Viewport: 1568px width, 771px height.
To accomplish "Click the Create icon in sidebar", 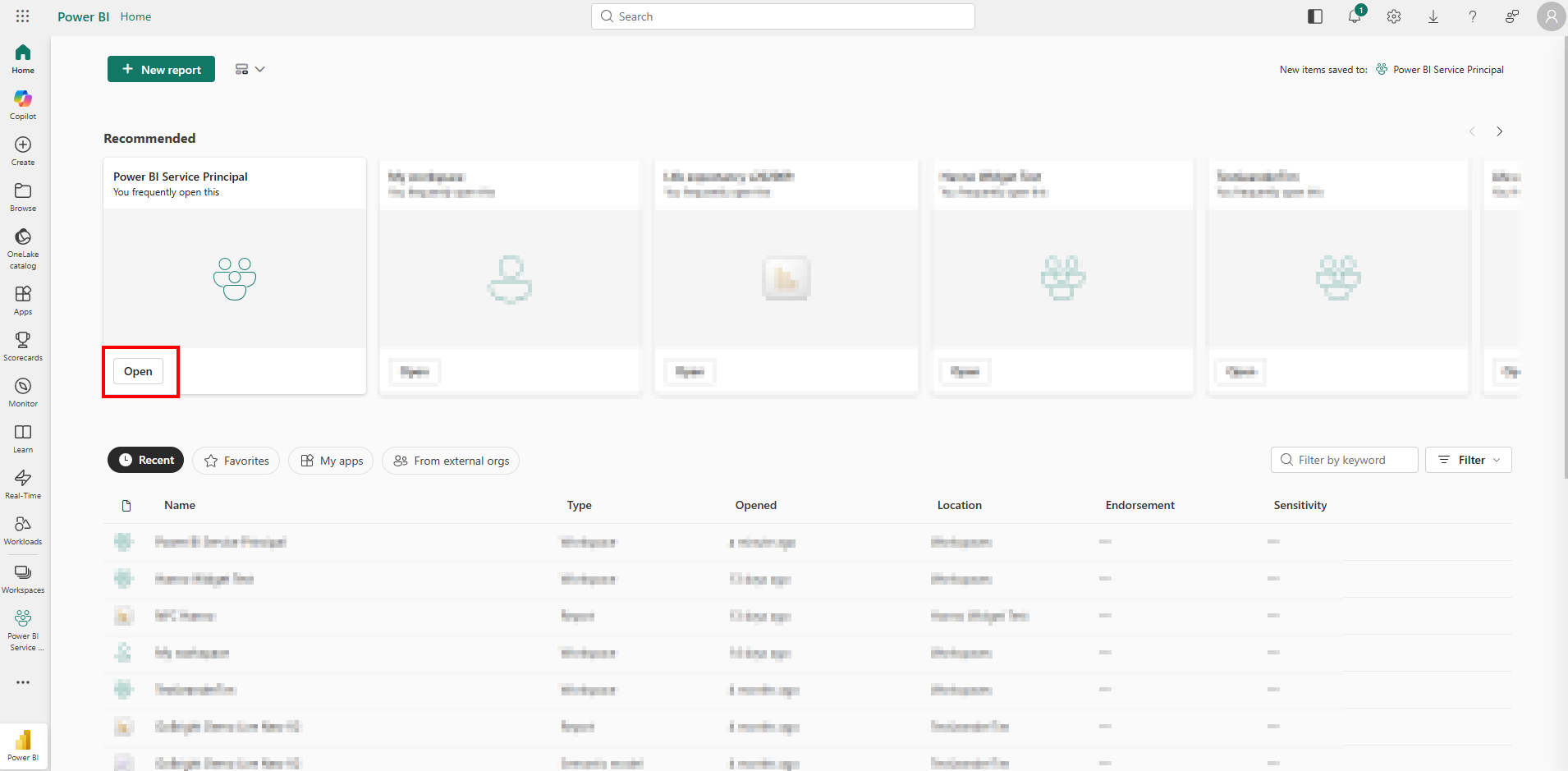I will pos(23,150).
